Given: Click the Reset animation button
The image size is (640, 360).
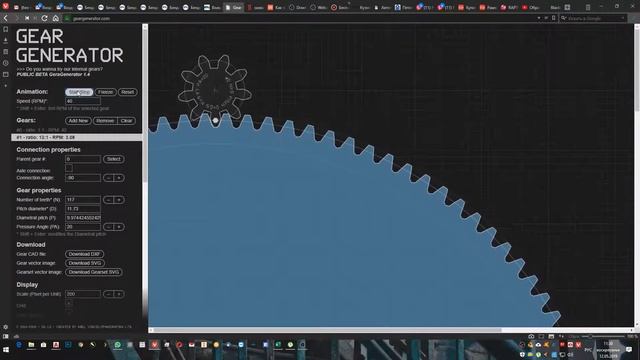Looking at the screenshot, I should pos(127,92).
